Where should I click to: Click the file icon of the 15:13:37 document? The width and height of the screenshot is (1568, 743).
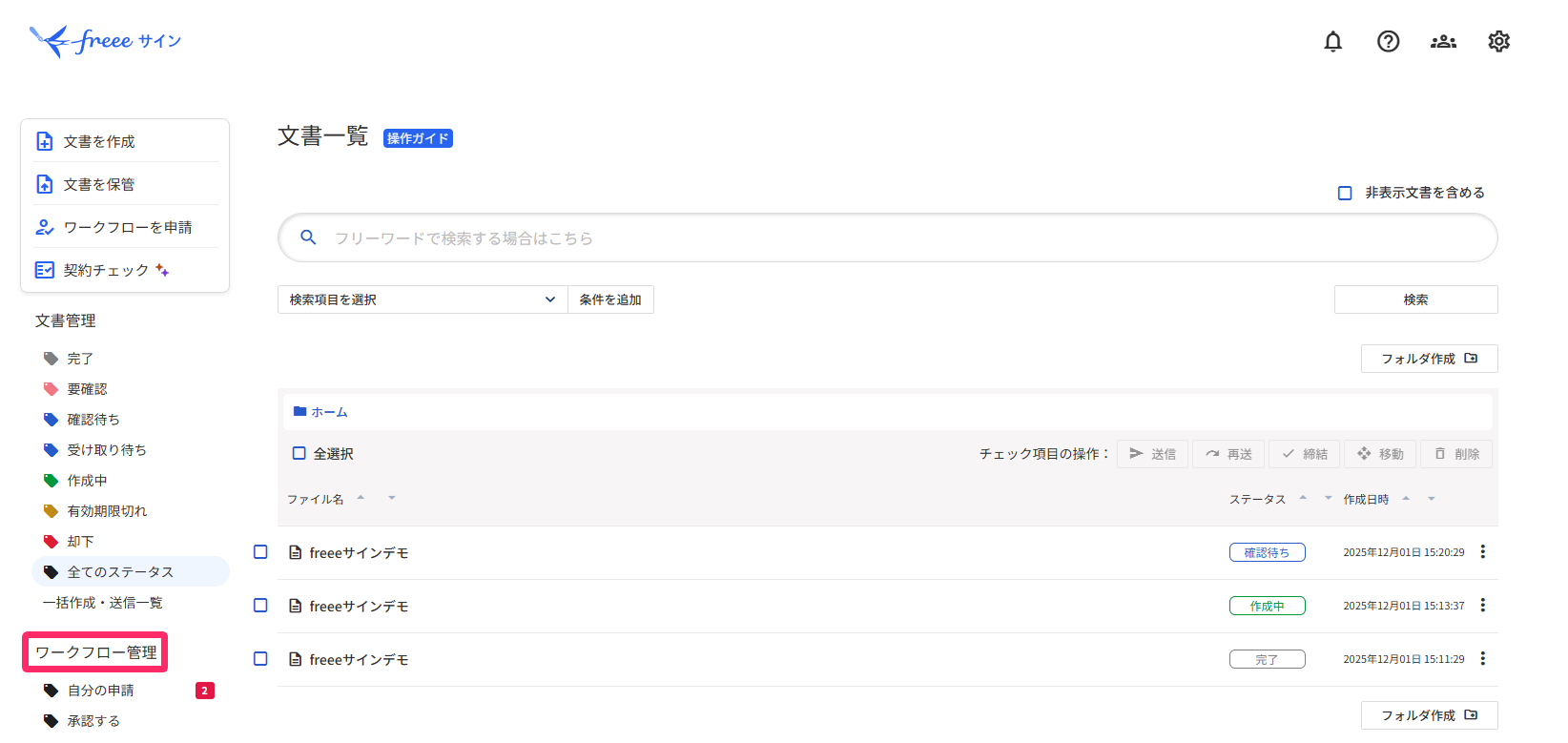[x=296, y=606]
